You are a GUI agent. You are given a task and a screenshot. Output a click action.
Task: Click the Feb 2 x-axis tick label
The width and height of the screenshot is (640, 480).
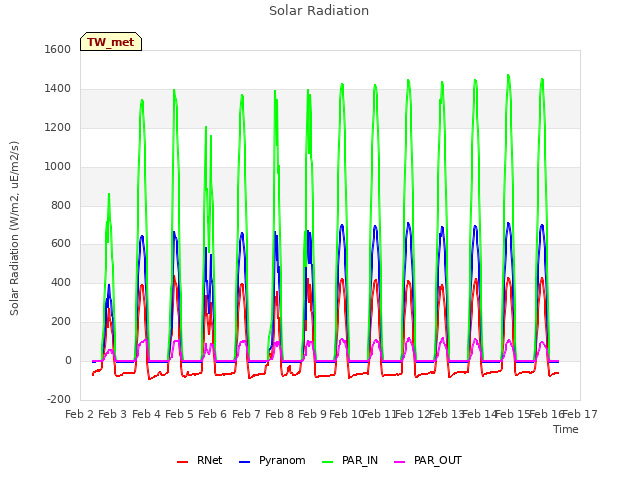80,414
